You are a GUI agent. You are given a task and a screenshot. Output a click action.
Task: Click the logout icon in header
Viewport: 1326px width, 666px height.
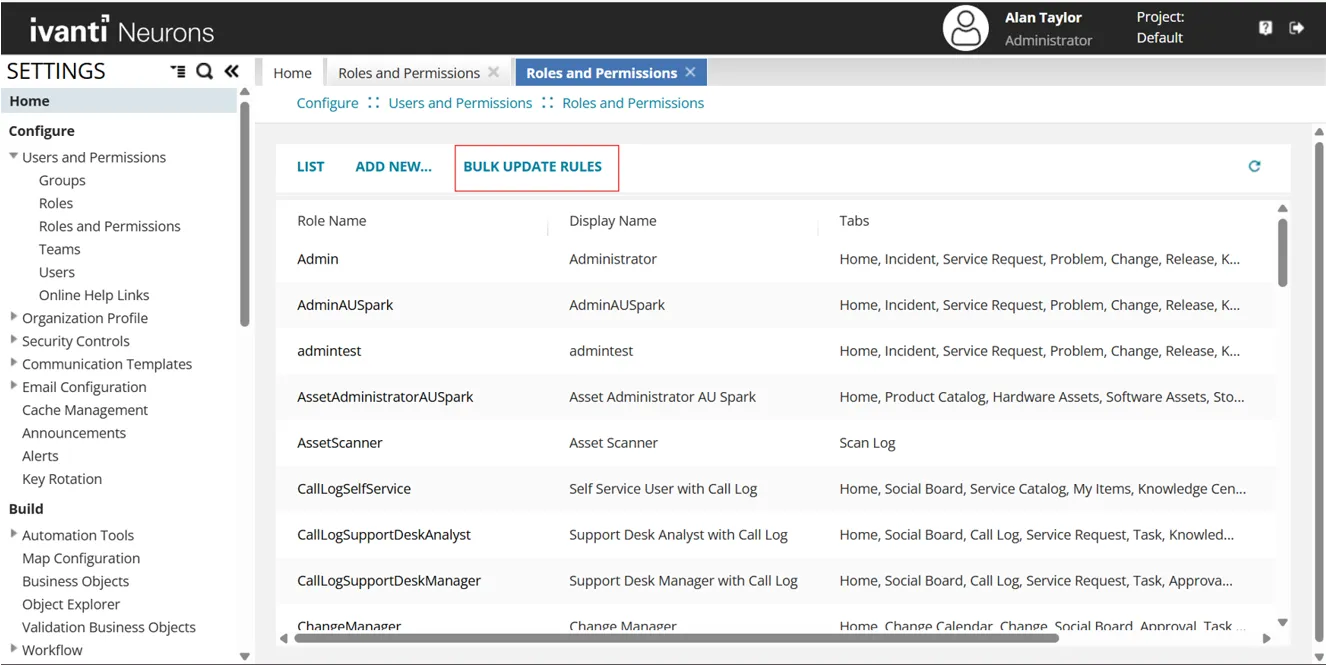(x=1297, y=28)
